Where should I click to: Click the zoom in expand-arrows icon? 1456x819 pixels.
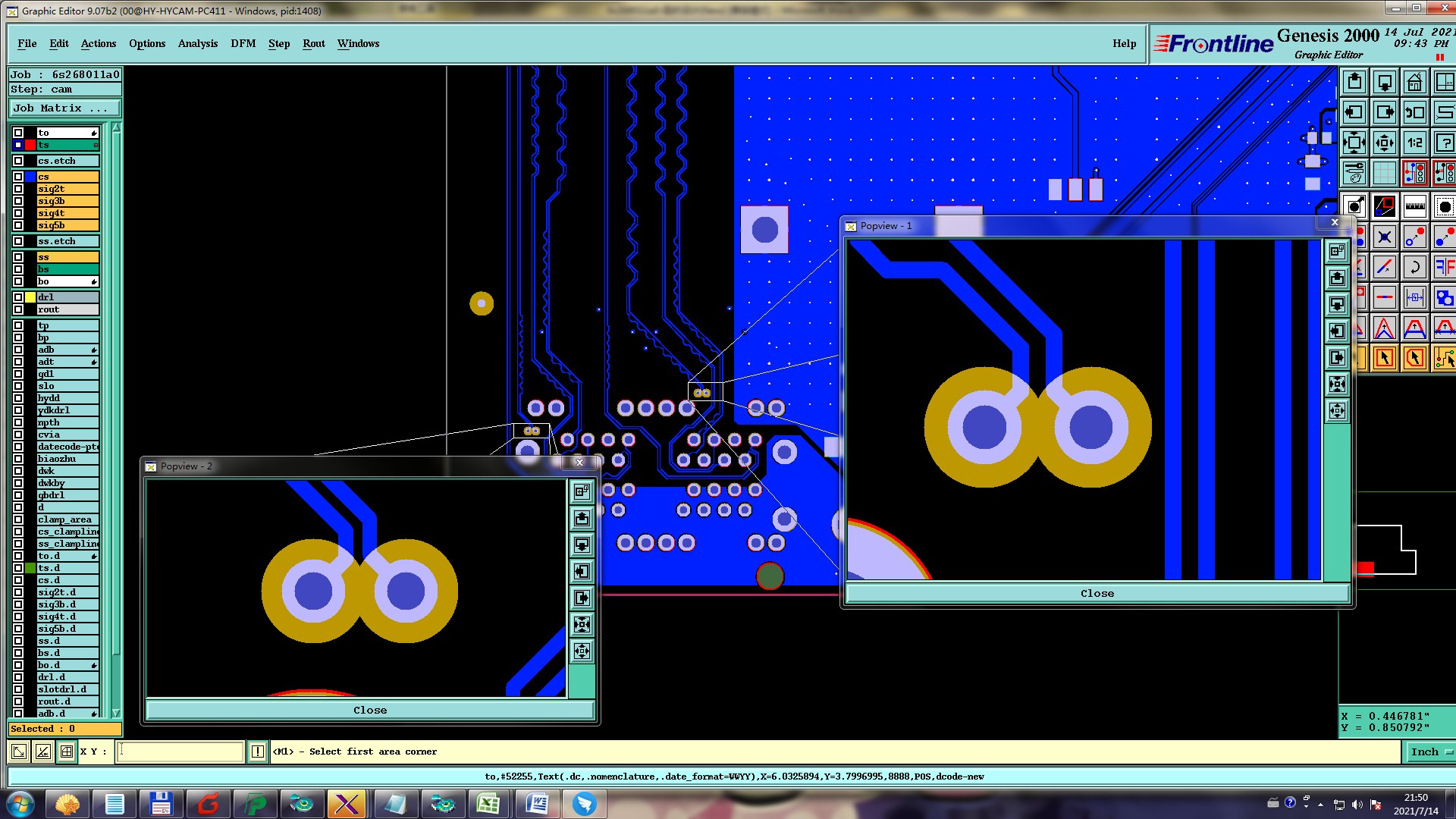[x=1354, y=143]
